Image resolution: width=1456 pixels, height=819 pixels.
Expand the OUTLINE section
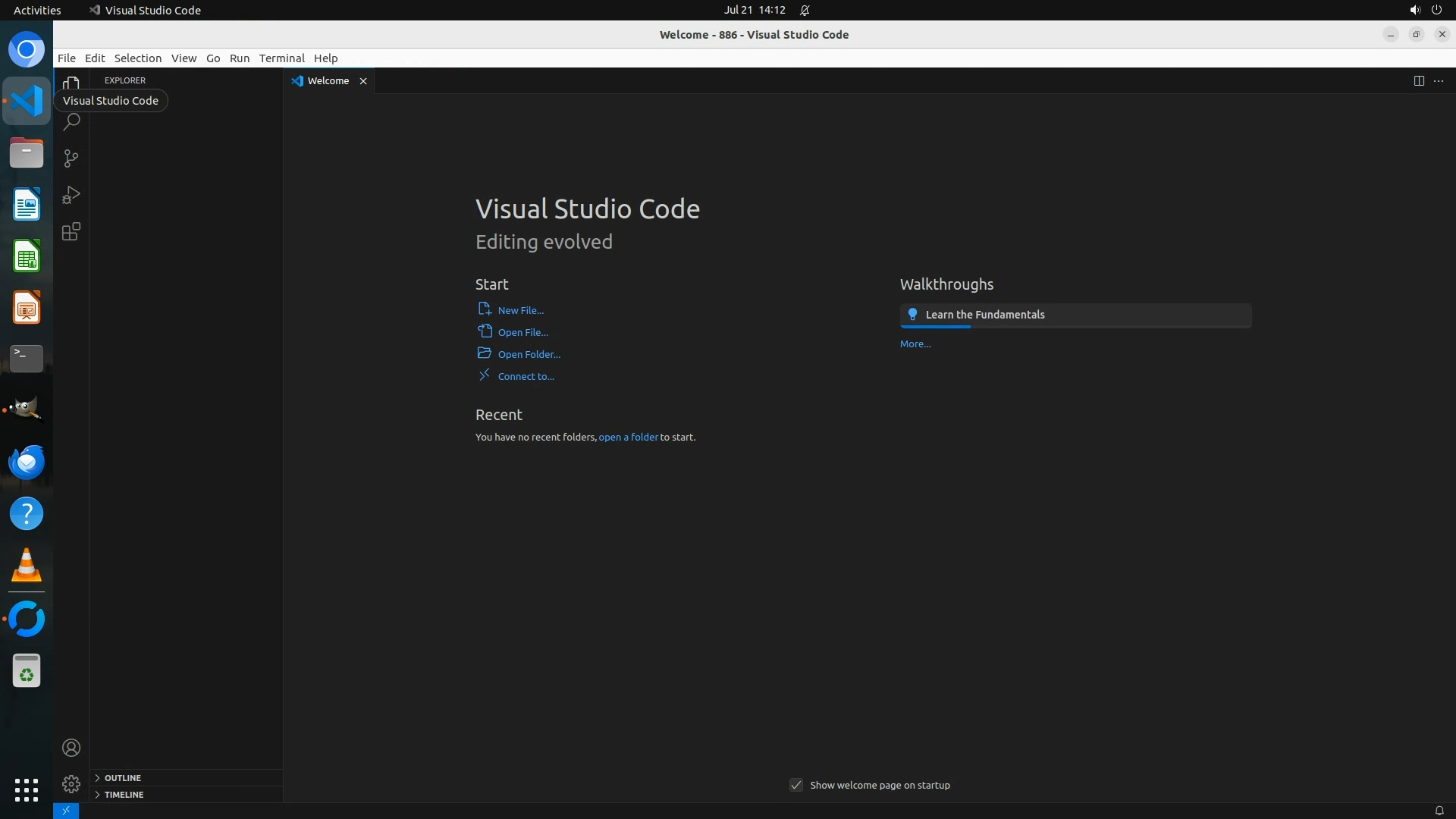(x=123, y=778)
